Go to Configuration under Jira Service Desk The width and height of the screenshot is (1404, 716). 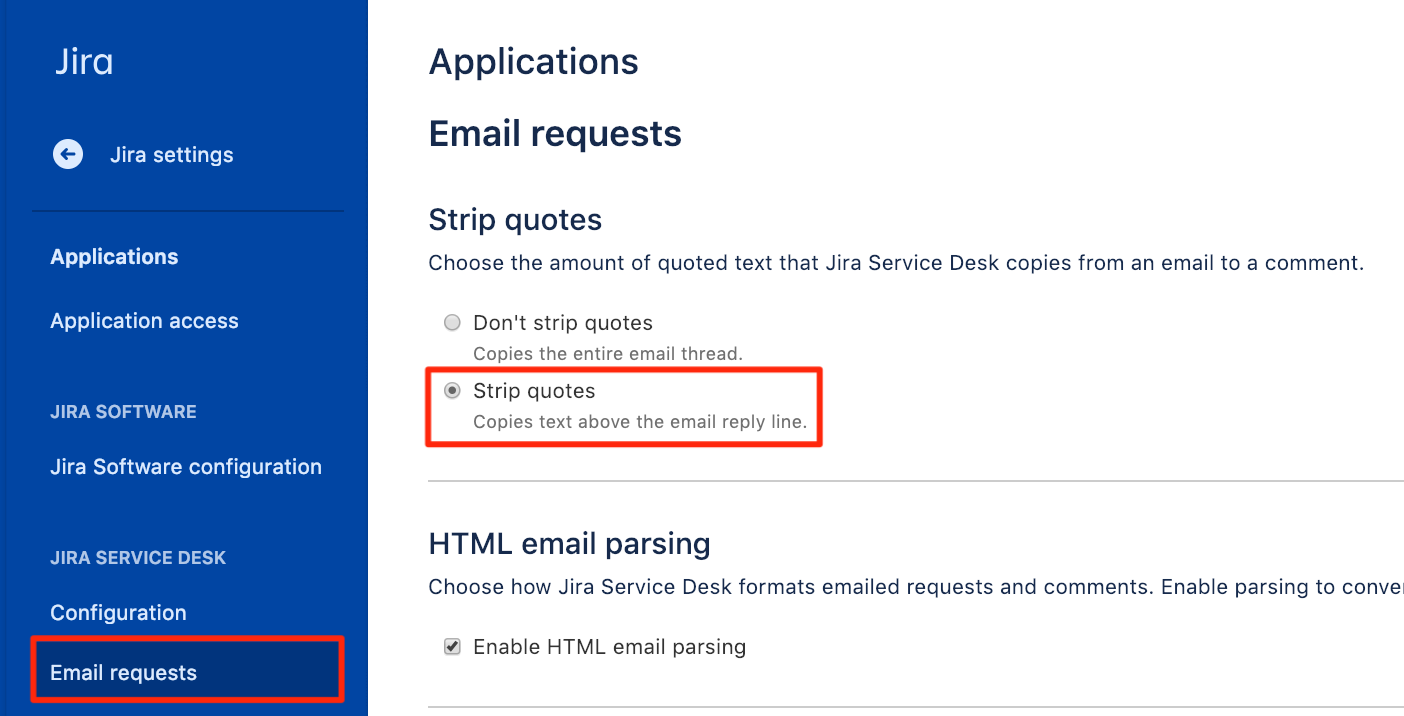pyautogui.click(x=118, y=613)
